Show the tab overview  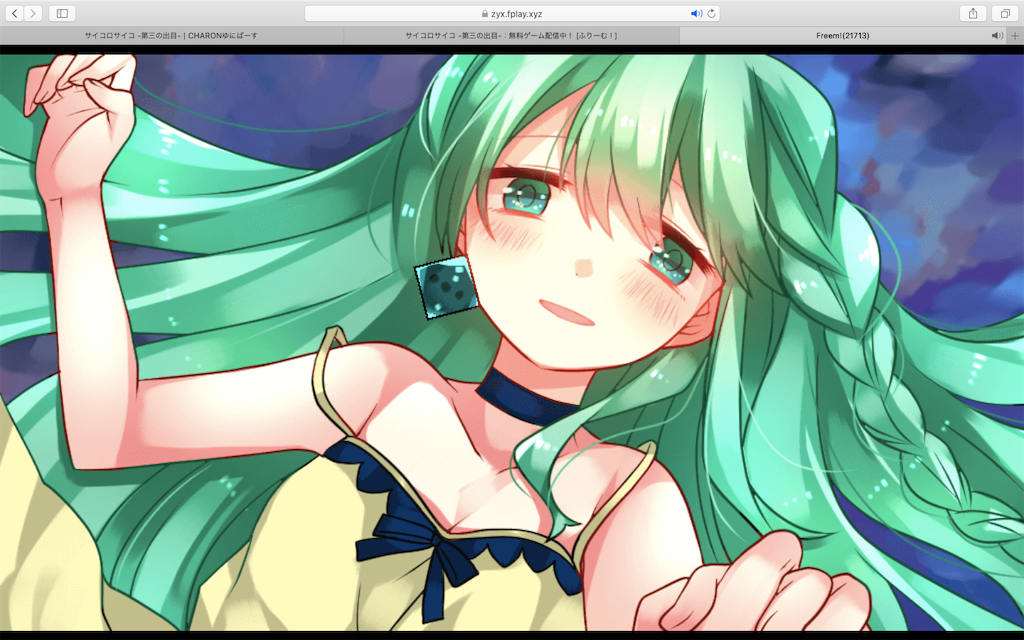pos(1004,13)
